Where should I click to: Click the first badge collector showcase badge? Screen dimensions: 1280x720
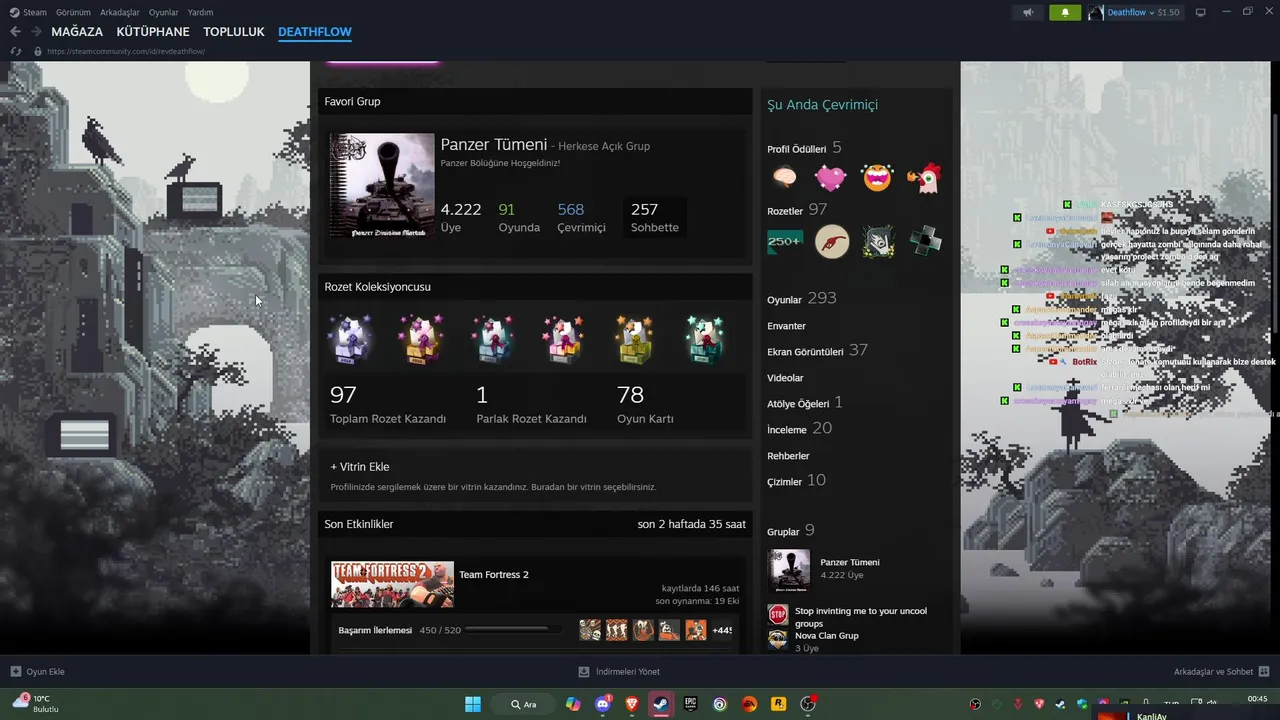(x=350, y=340)
